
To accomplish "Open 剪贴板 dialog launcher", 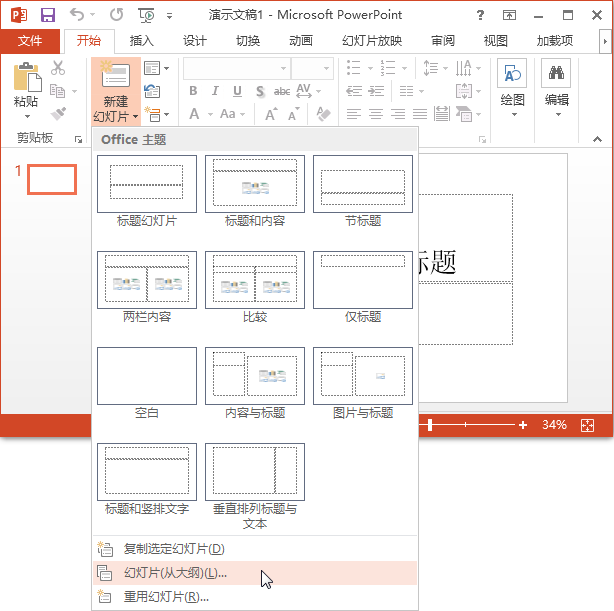I will [79, 139].
